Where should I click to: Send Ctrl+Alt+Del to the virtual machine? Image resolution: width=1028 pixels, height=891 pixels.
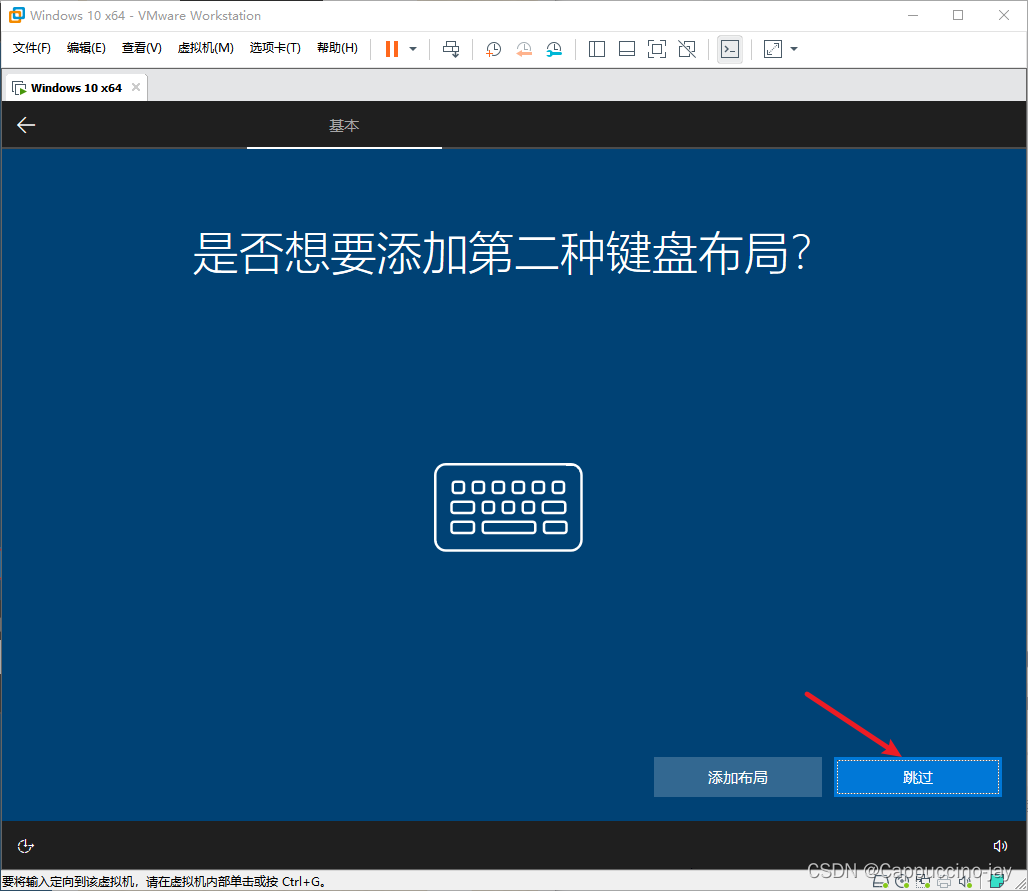(451, 49)
